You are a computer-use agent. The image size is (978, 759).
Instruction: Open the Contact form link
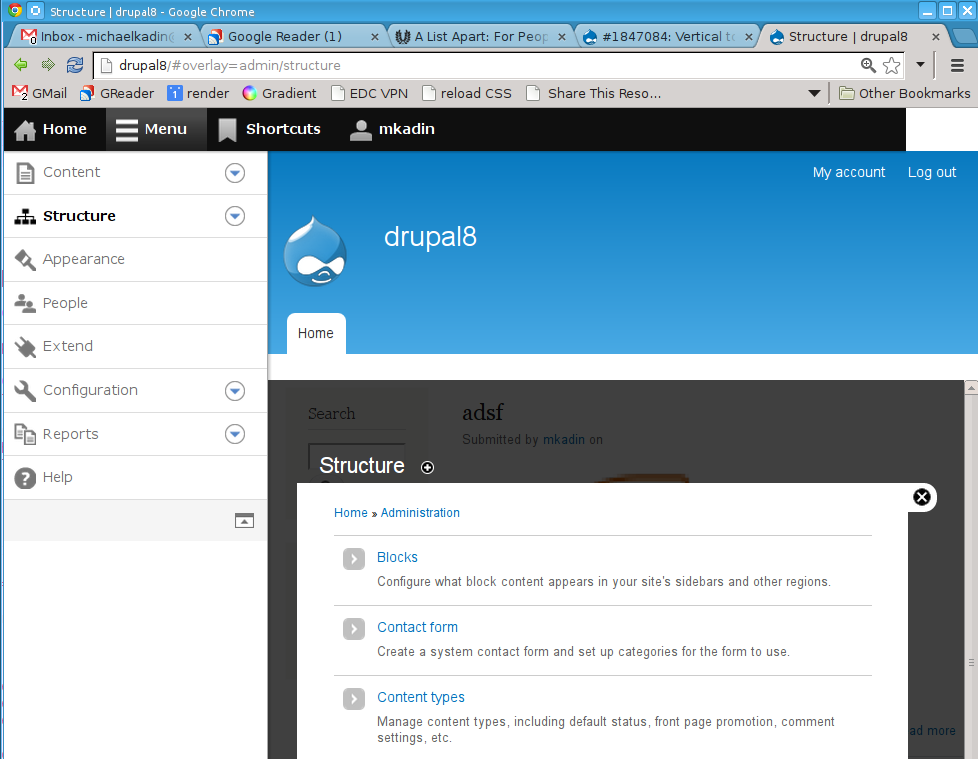point(417,627)
